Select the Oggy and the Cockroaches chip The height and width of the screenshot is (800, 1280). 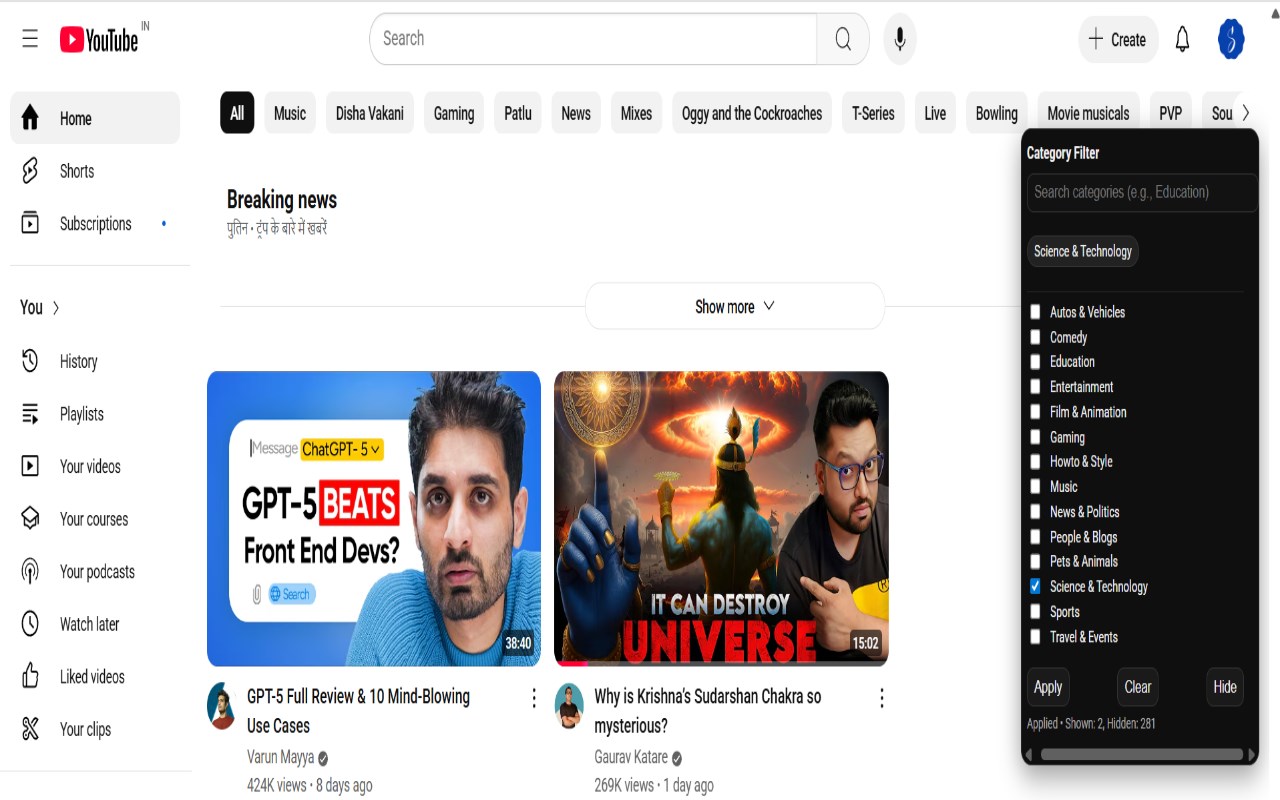pos(752,113)
